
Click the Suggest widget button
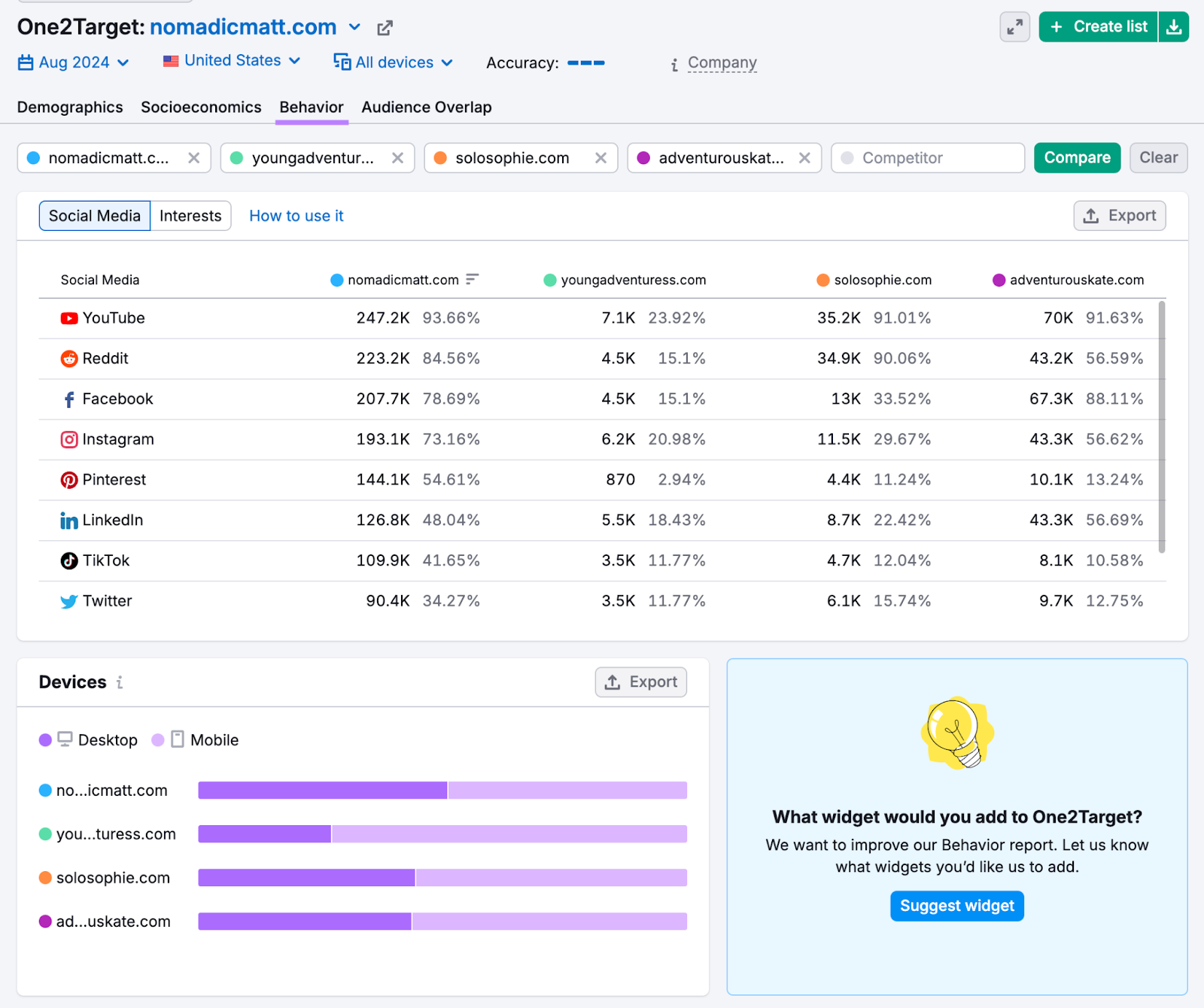pyautogui.click(x=957, y=906)
